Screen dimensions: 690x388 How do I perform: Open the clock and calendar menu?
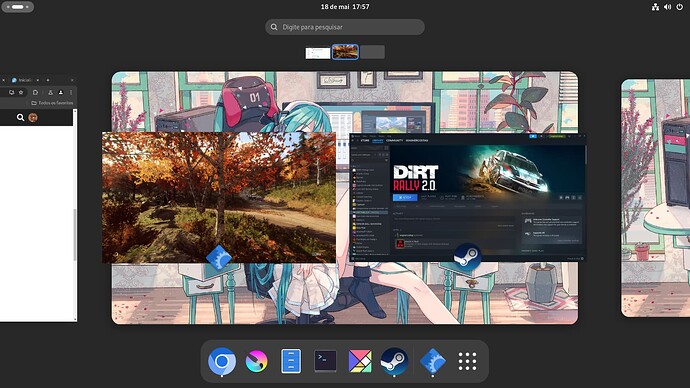pyautogui.click(x=345, y=7)
